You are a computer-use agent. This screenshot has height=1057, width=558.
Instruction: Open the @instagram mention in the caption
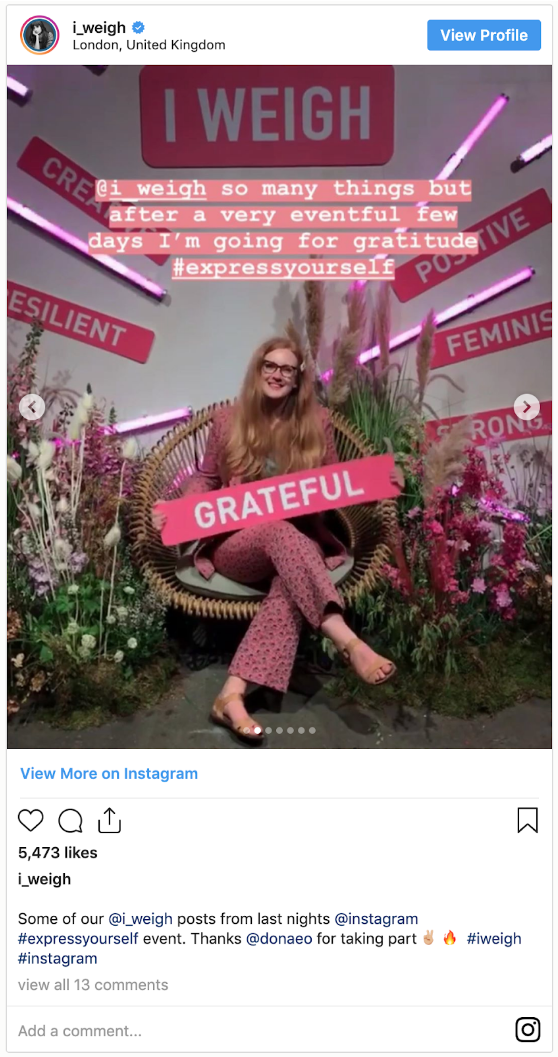pos(376,919)
